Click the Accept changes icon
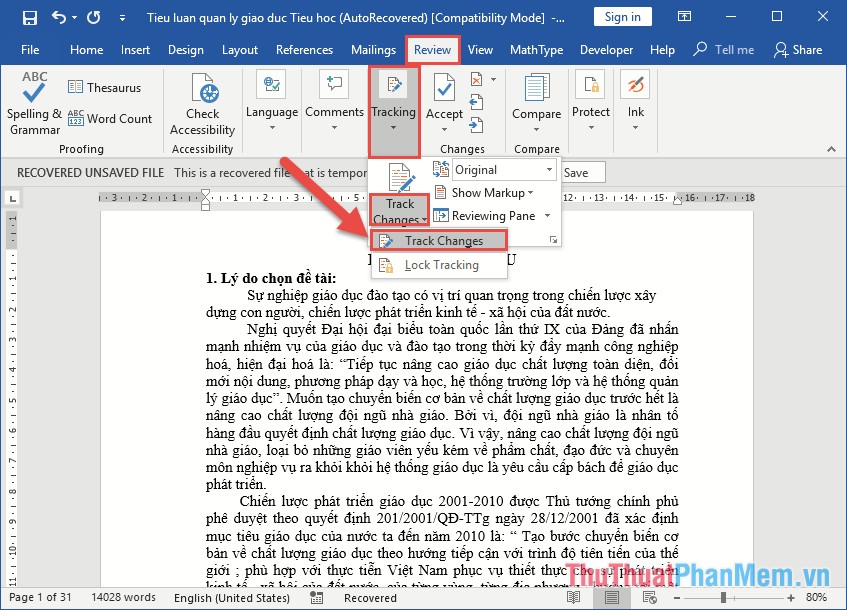The height and width of the screenshot is (610, 847). [x=444, y=97]
